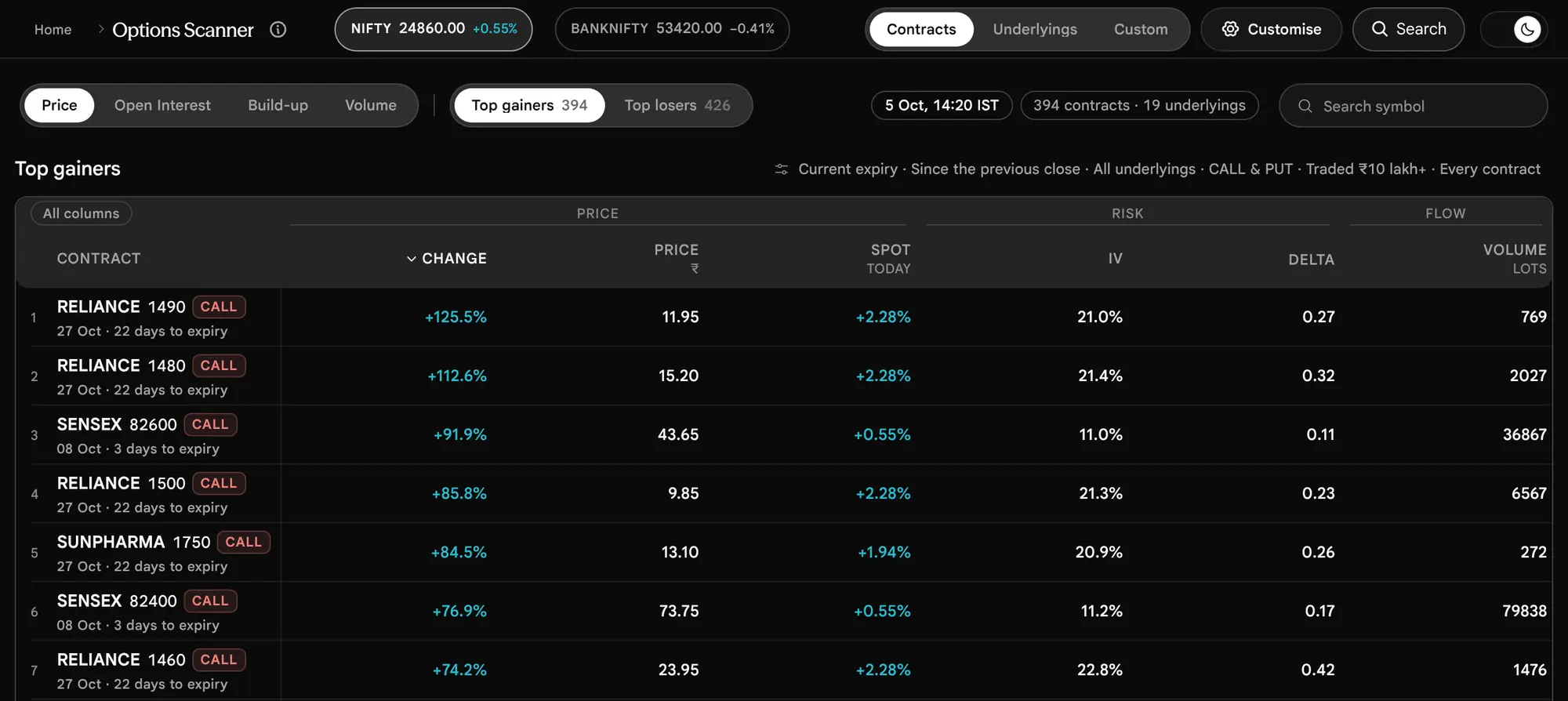This screenshot has width=1568, height=701.
Task: Open SUNPHARMA 1750 CALL contract row
Action: coord(784,552)
